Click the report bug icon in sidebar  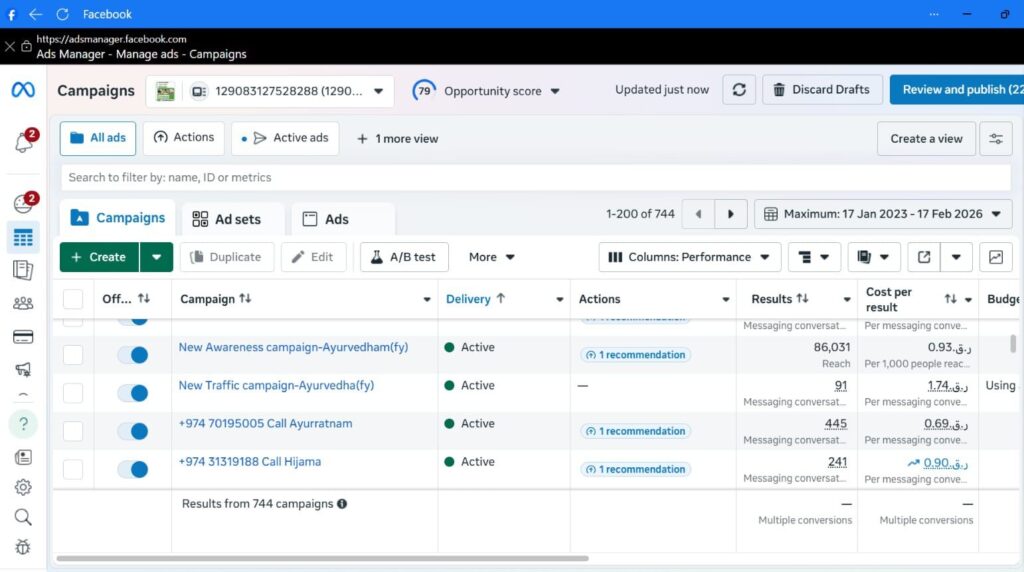pos(23,547)
